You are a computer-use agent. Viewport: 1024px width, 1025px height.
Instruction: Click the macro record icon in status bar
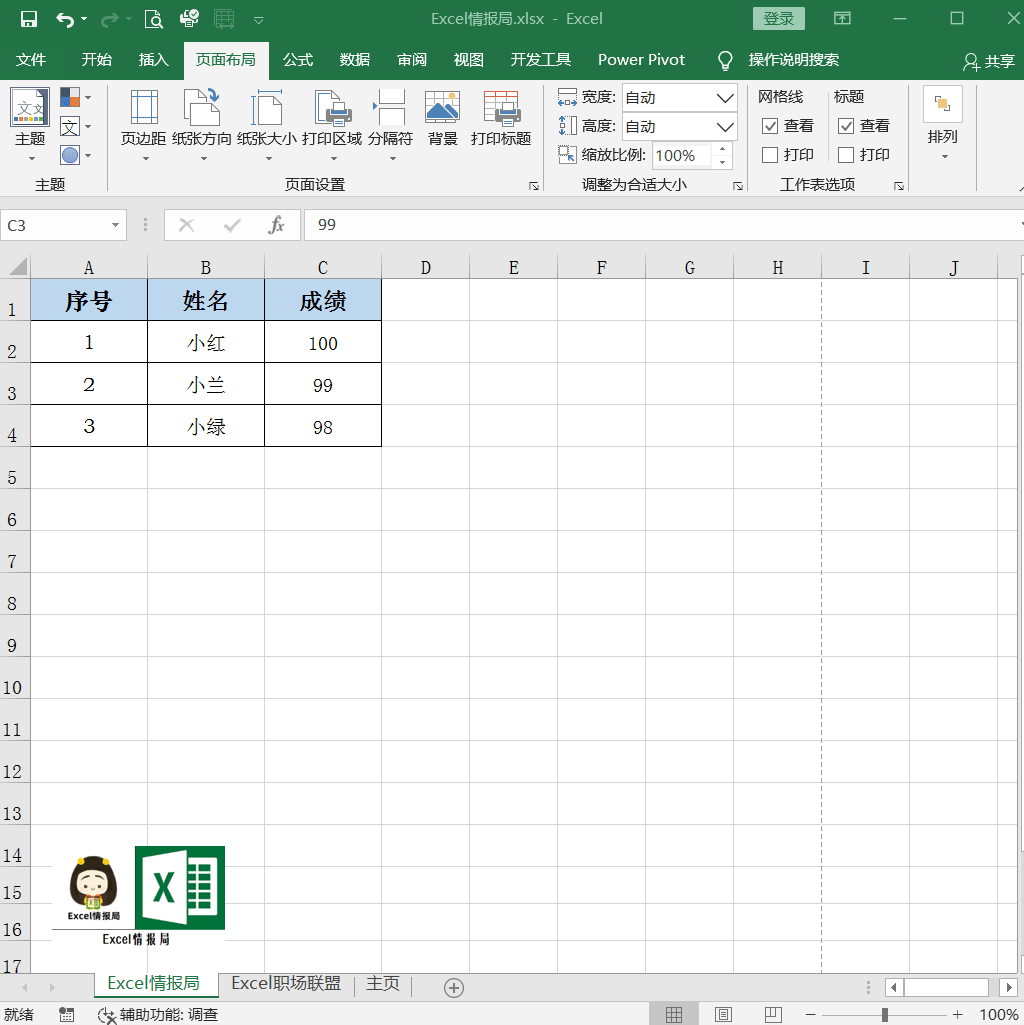click(x=67, y=1015)
